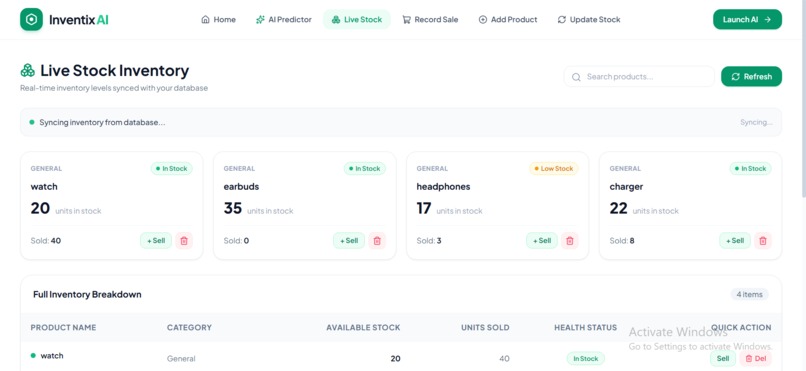The height and width of the screenshot is (371, 806).
Task: Delete the watch card with trash icon
Action: click(x=184, y=240)
